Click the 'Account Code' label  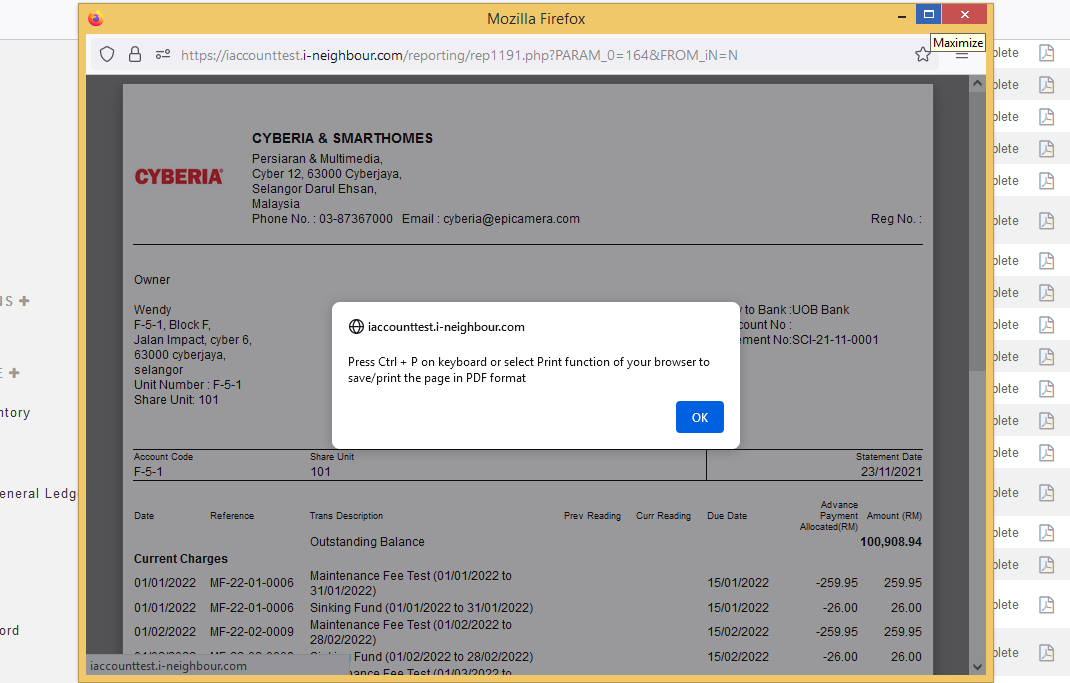(163, 457)
